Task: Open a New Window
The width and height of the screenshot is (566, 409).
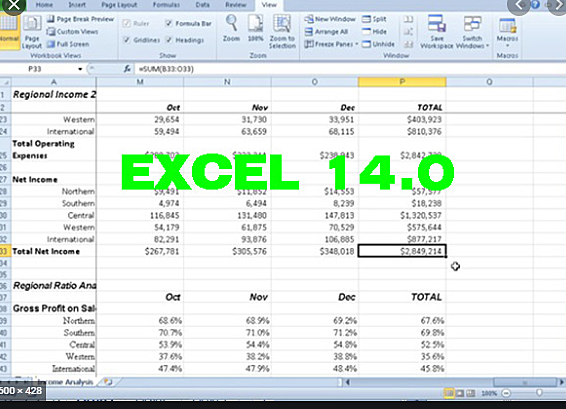Action: (x=330, y=19)
